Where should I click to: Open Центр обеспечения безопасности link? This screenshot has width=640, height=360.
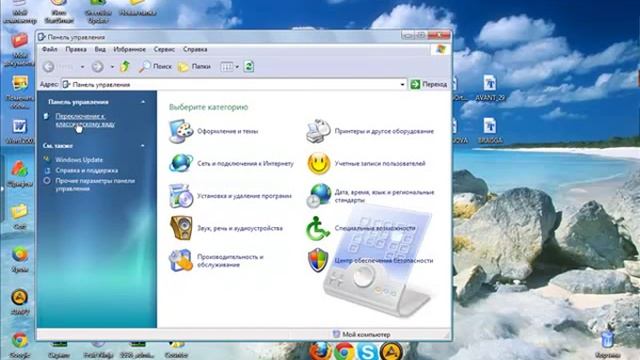(x=384, y=260)
